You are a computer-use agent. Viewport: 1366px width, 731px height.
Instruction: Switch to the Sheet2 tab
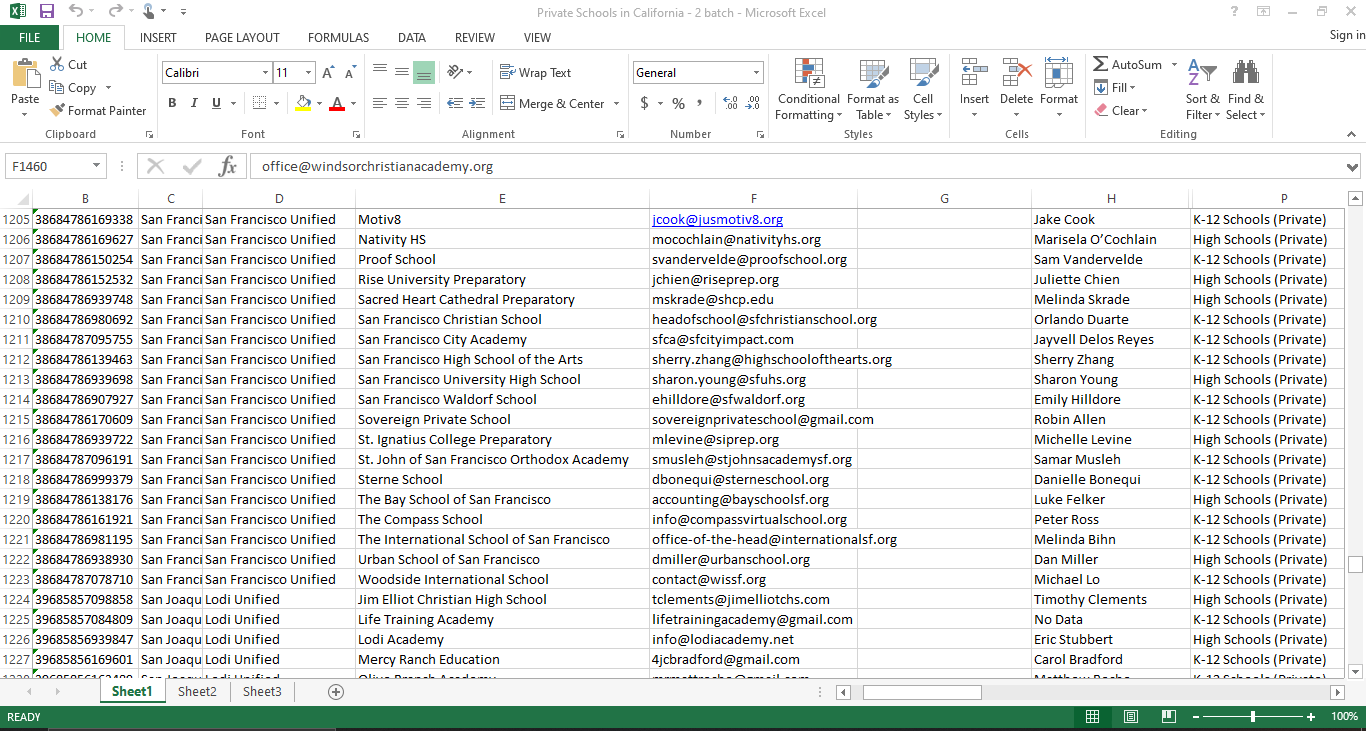[x=197, y=692]
